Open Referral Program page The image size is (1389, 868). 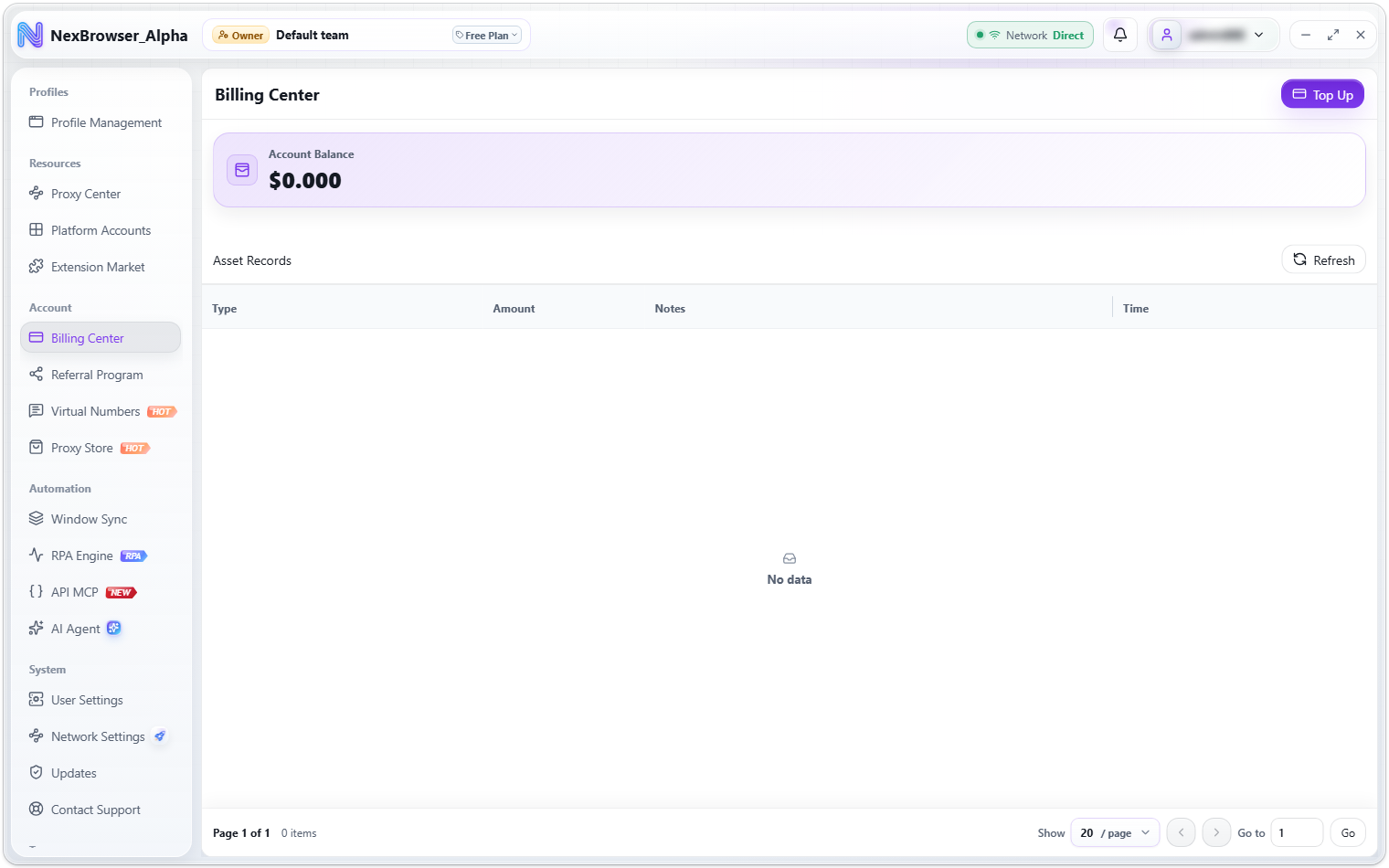click(x=101, y=375)
